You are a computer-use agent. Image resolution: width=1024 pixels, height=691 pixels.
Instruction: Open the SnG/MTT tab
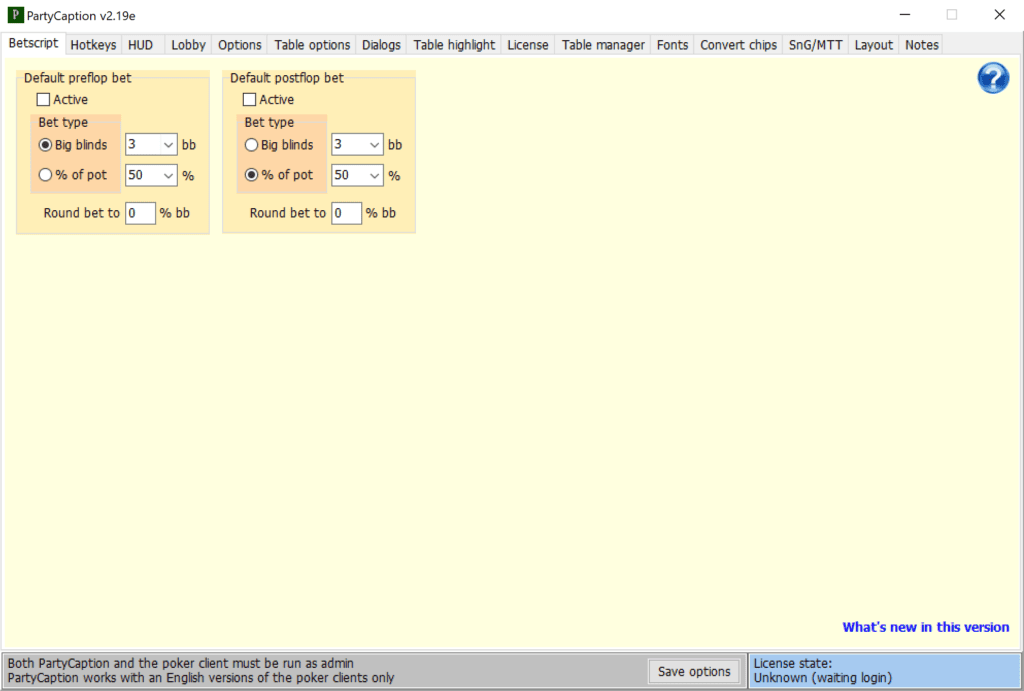click(x=816, y=44)
